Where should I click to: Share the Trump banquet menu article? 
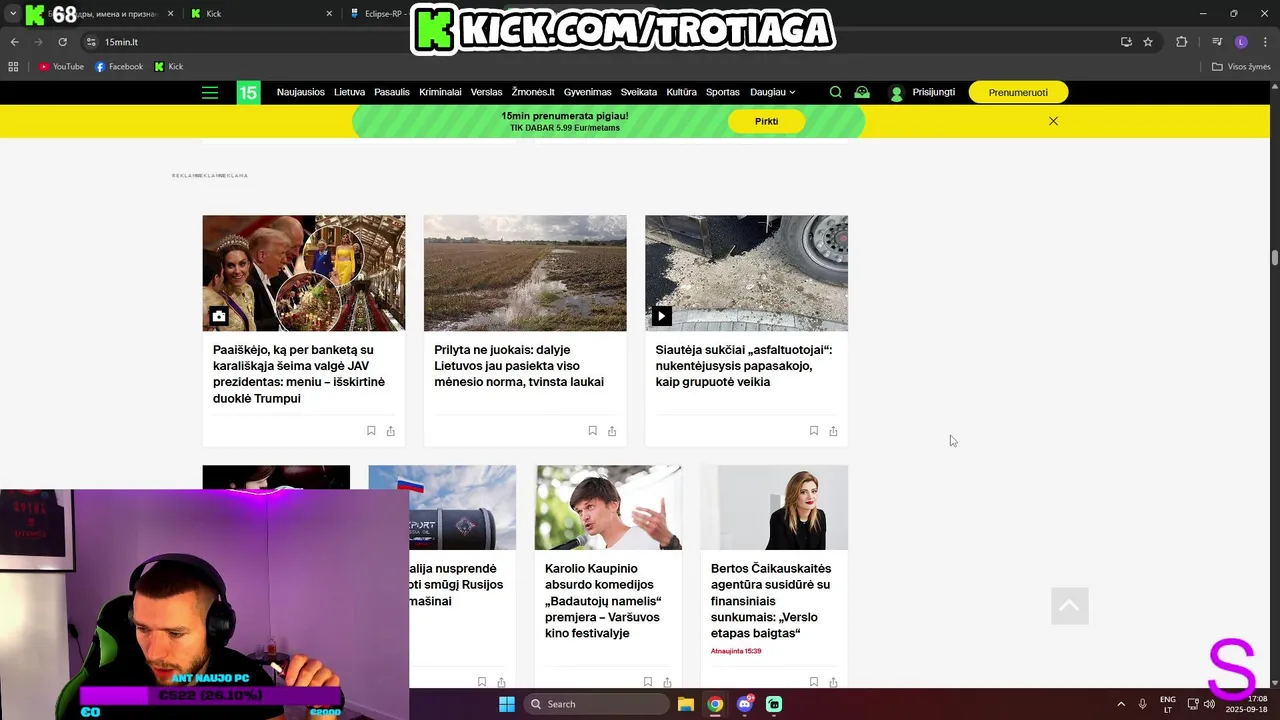(391, 431)
